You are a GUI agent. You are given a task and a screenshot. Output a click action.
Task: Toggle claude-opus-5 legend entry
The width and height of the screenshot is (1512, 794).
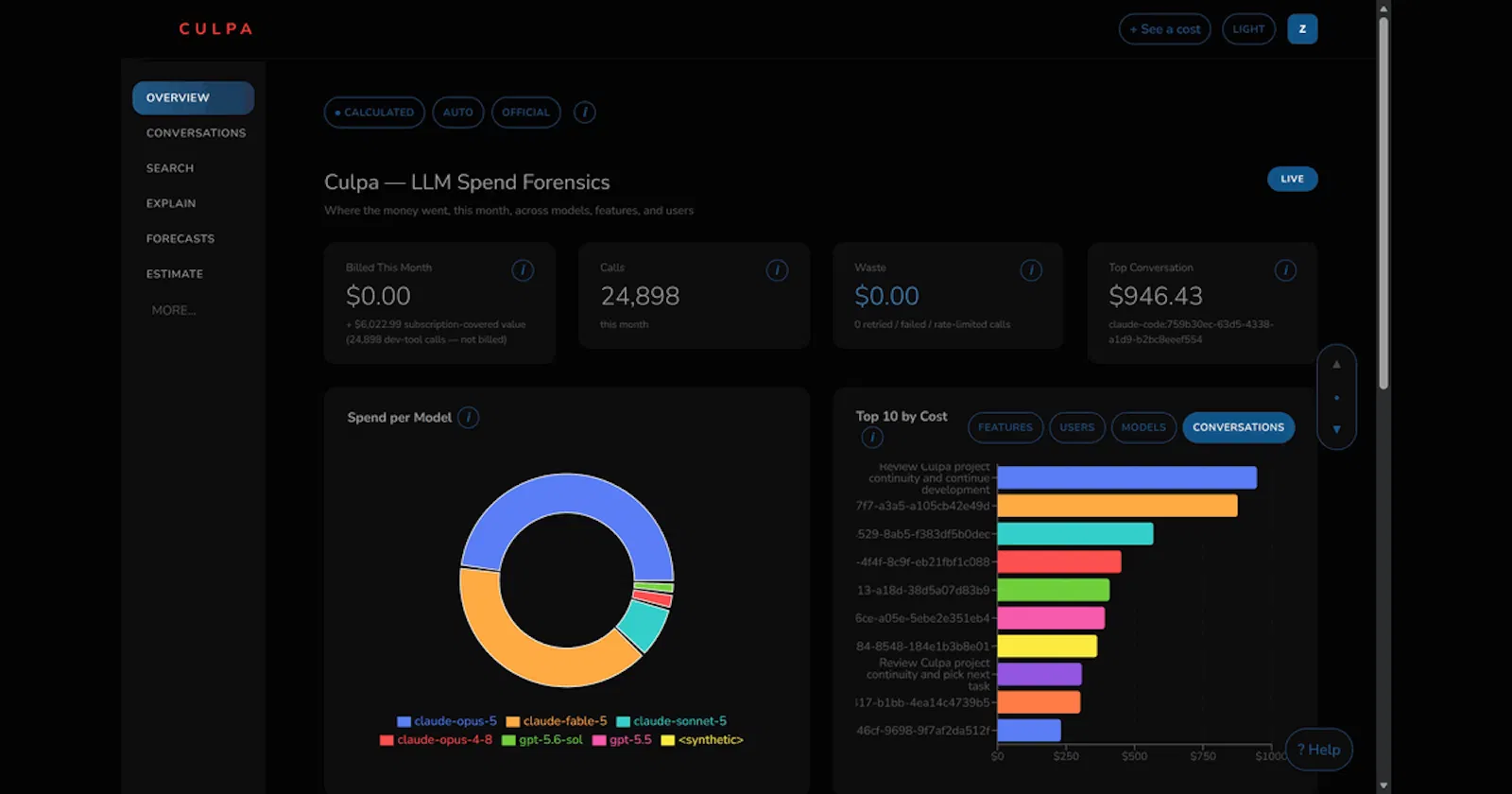447,721
